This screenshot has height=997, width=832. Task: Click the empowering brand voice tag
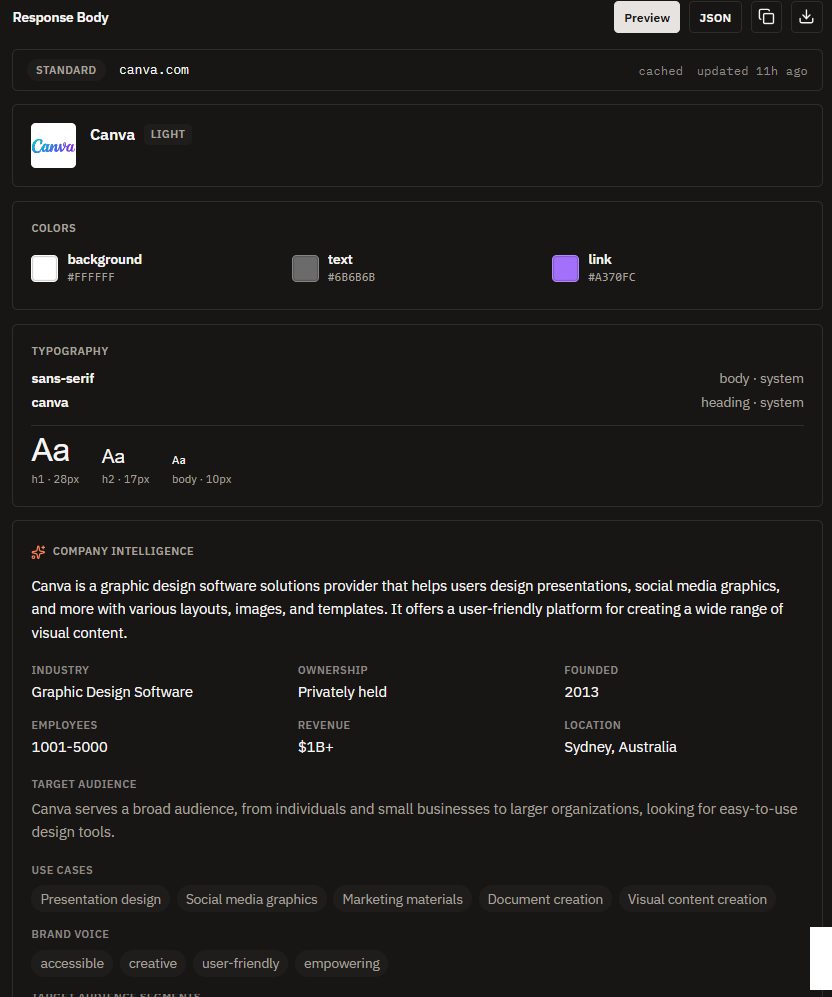pos(341,963)
